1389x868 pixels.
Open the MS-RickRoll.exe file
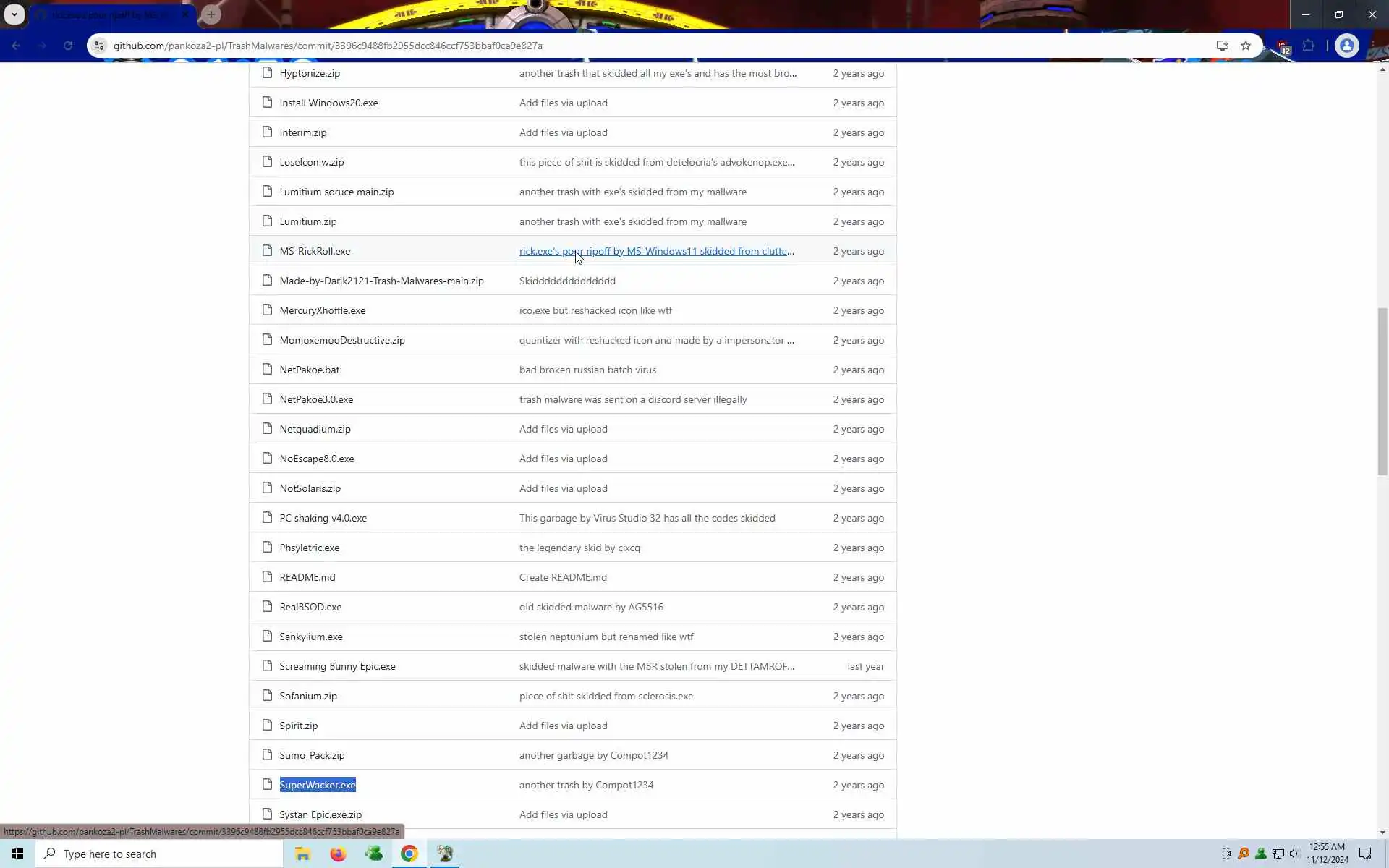pos(315,251)
